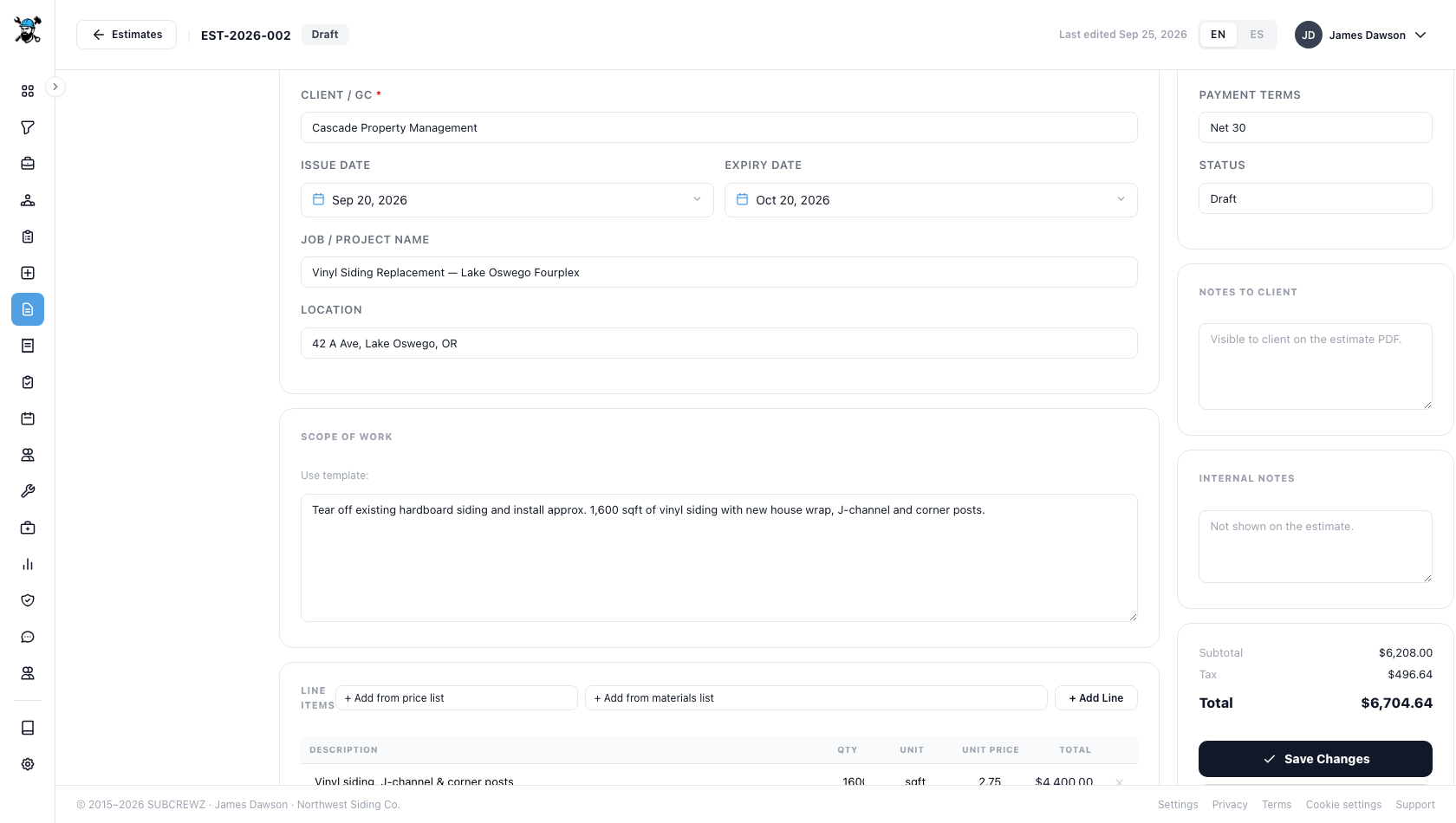Open the settings gear icon in sidebar
This screenshot has width=1456, height=823.
[28, 764]
